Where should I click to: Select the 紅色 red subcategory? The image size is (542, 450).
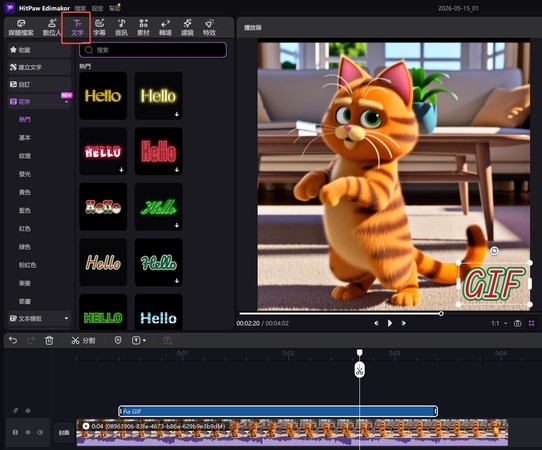click(x=25, y=228)
